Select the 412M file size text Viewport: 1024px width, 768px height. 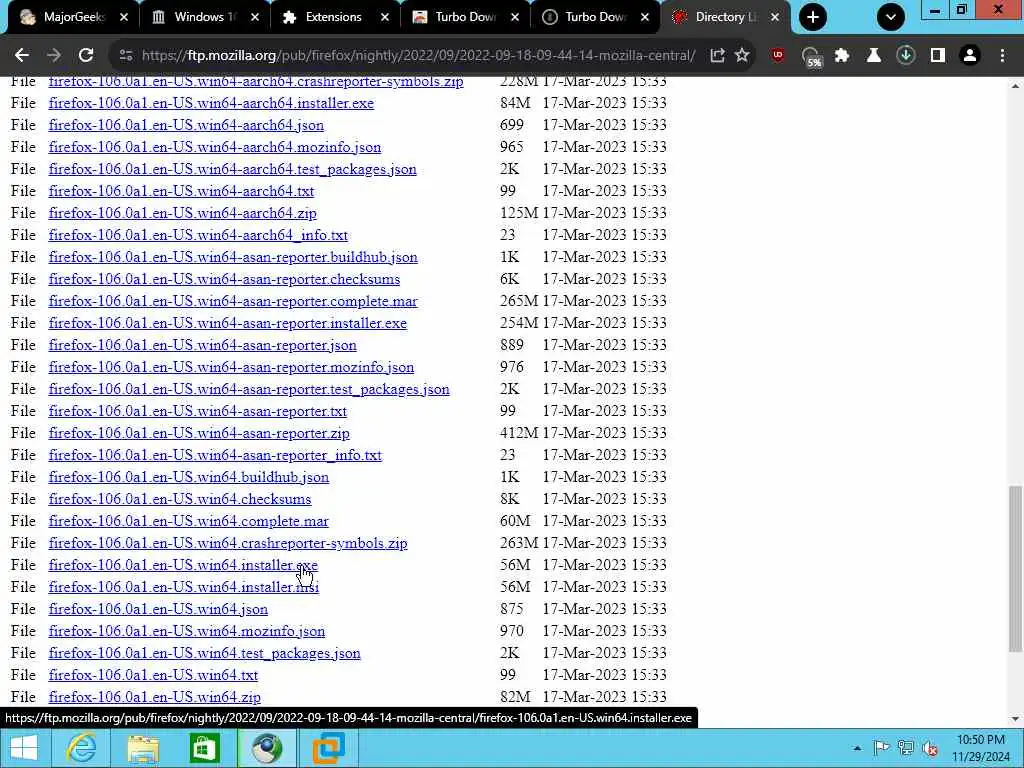click(x=519, y=433)
